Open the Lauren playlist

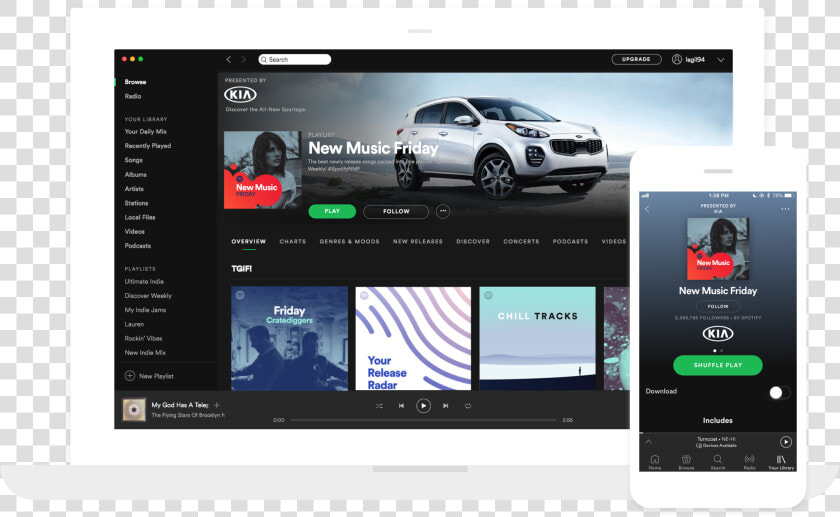pyautogui.click(x=134, y=325)
